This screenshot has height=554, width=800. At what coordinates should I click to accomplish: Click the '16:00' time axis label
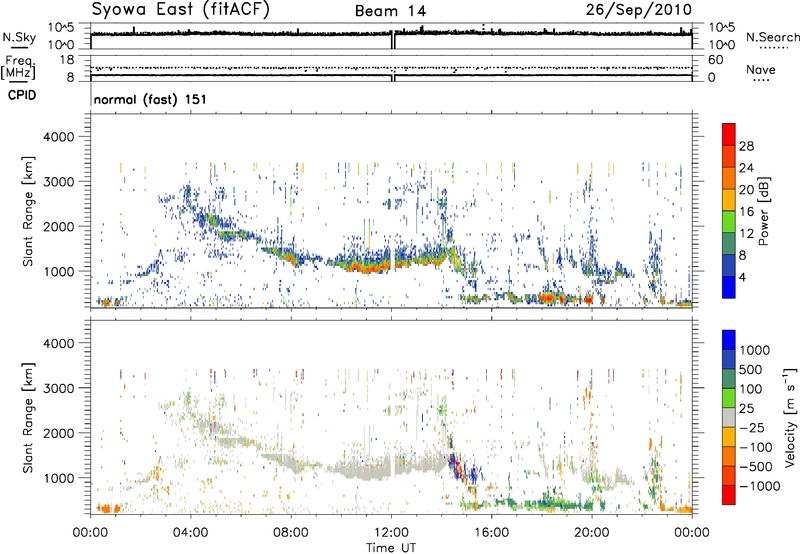click(491, 533)
